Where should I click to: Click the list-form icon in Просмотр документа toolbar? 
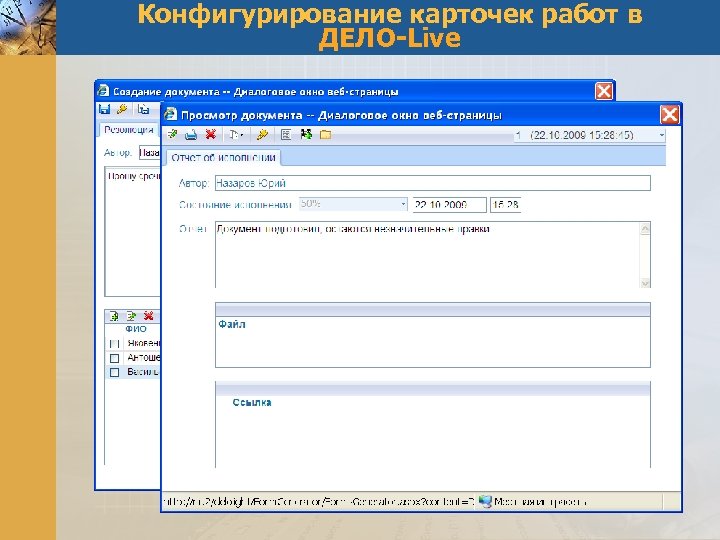[286, 135]
